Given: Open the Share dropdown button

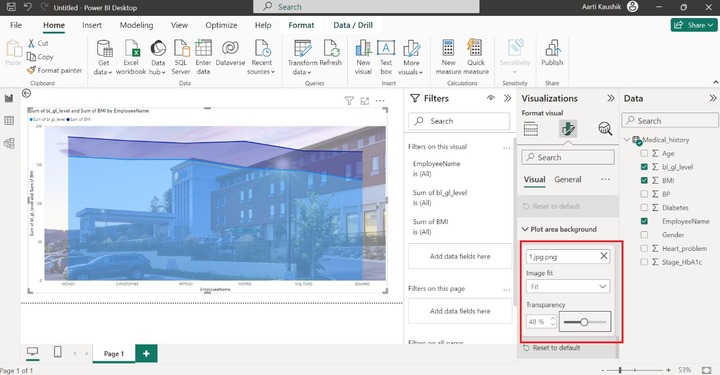Looking at the screenshot, I should coord(694,25).
